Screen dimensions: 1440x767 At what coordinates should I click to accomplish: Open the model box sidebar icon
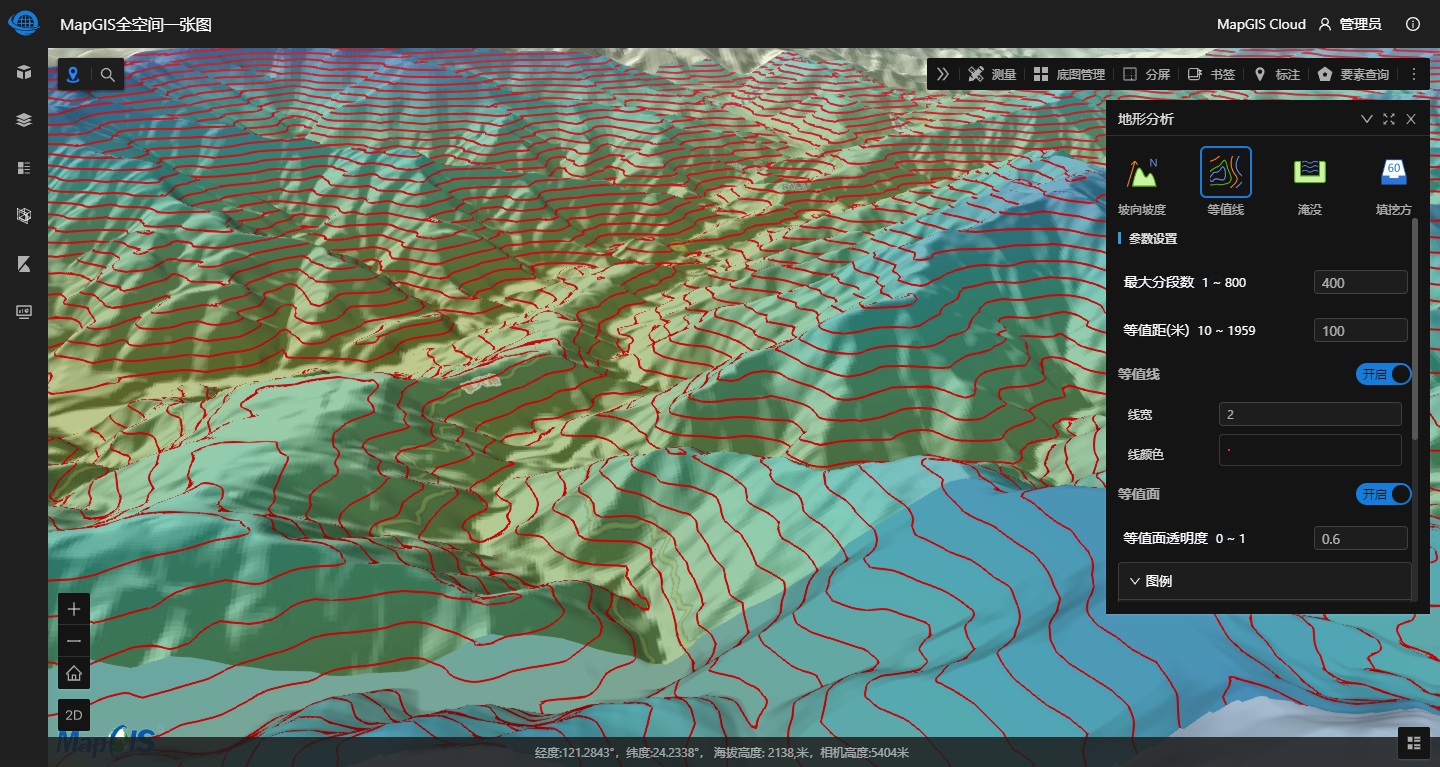point(24,216)
